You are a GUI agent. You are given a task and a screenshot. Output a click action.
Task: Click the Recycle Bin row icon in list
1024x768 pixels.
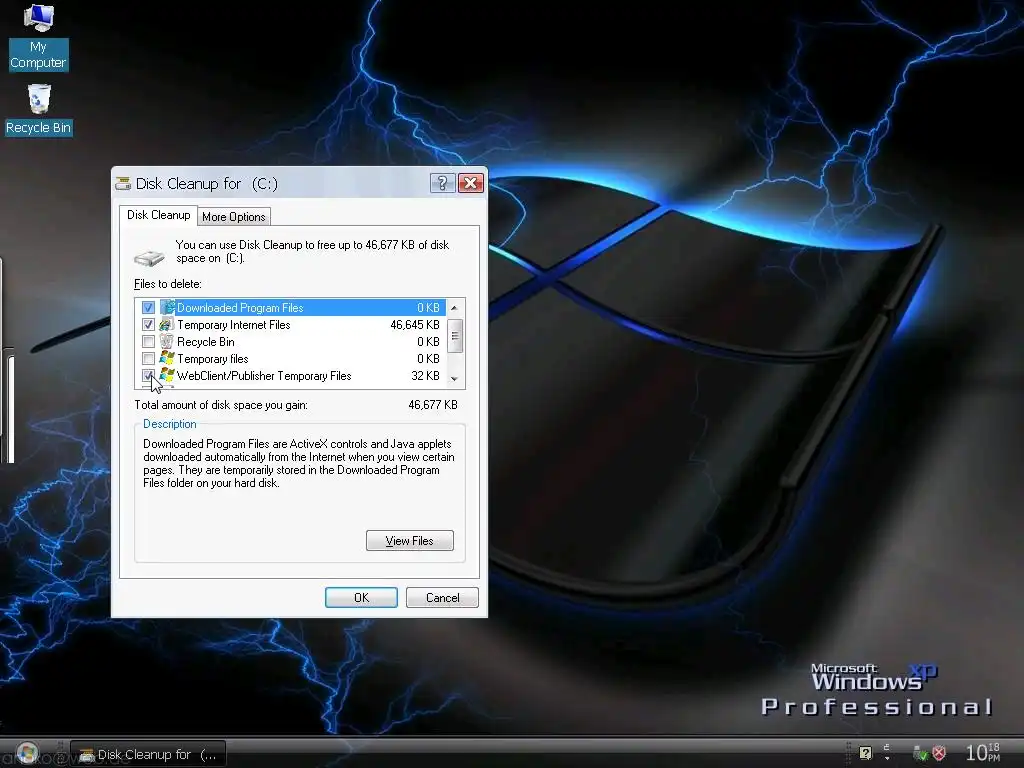pyautogui.click(x=167, y=342)
